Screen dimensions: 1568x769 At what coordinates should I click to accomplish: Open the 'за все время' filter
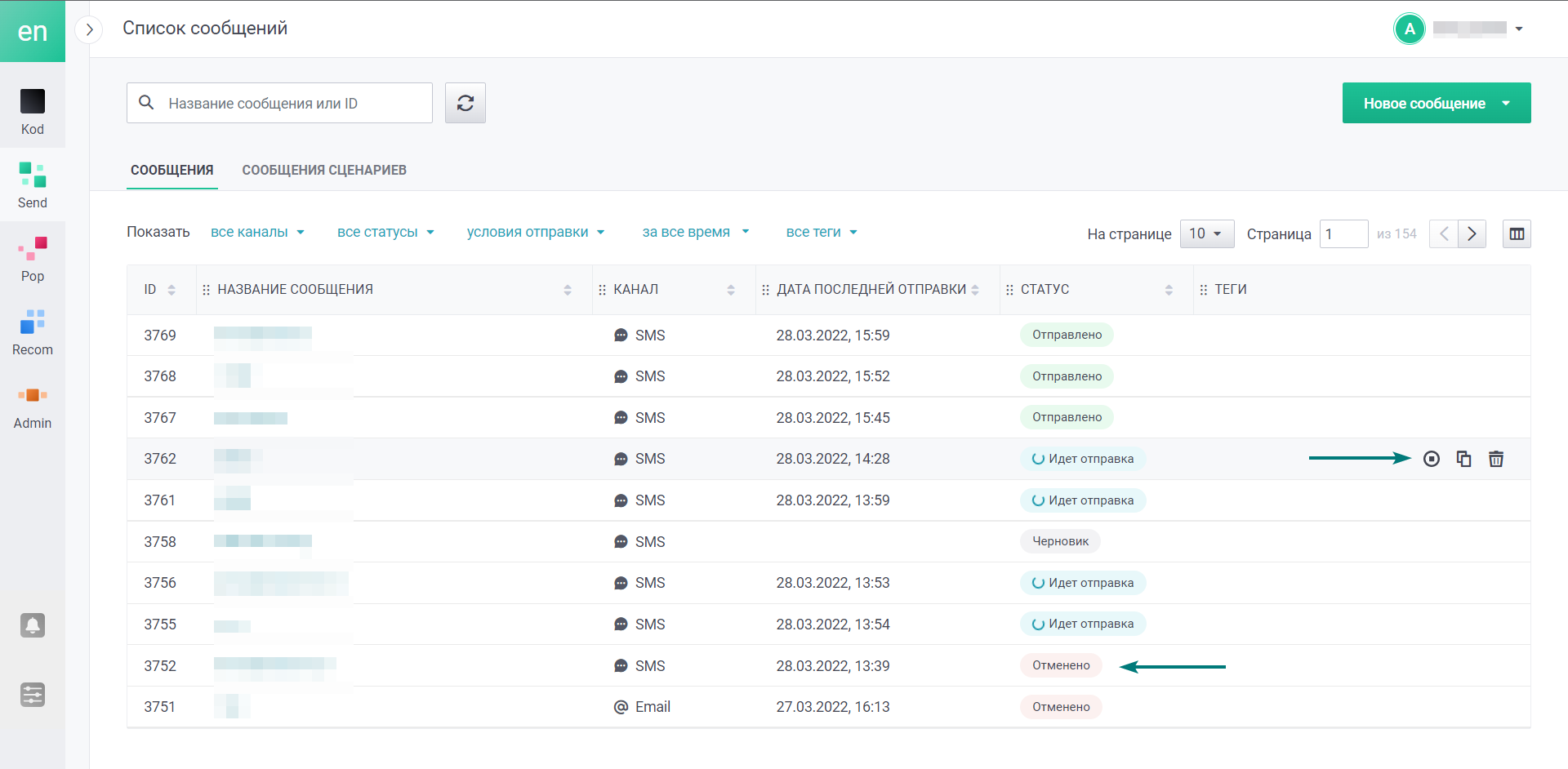pos(696,232)
